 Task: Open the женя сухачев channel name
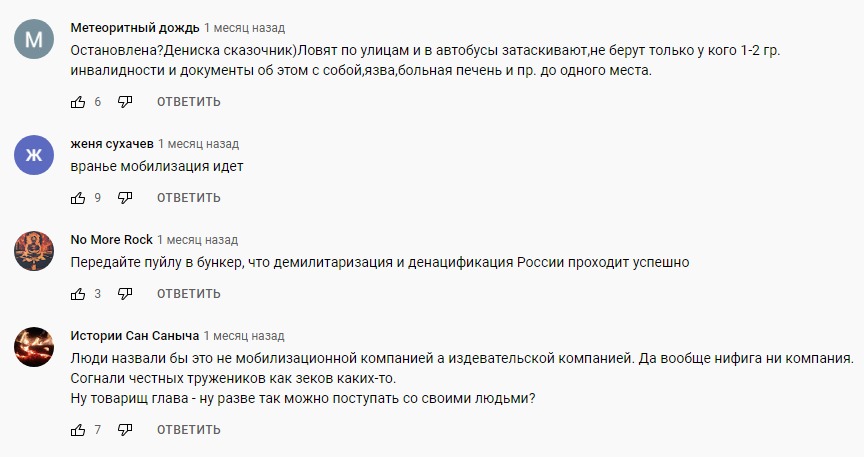(x=111, y=144)
